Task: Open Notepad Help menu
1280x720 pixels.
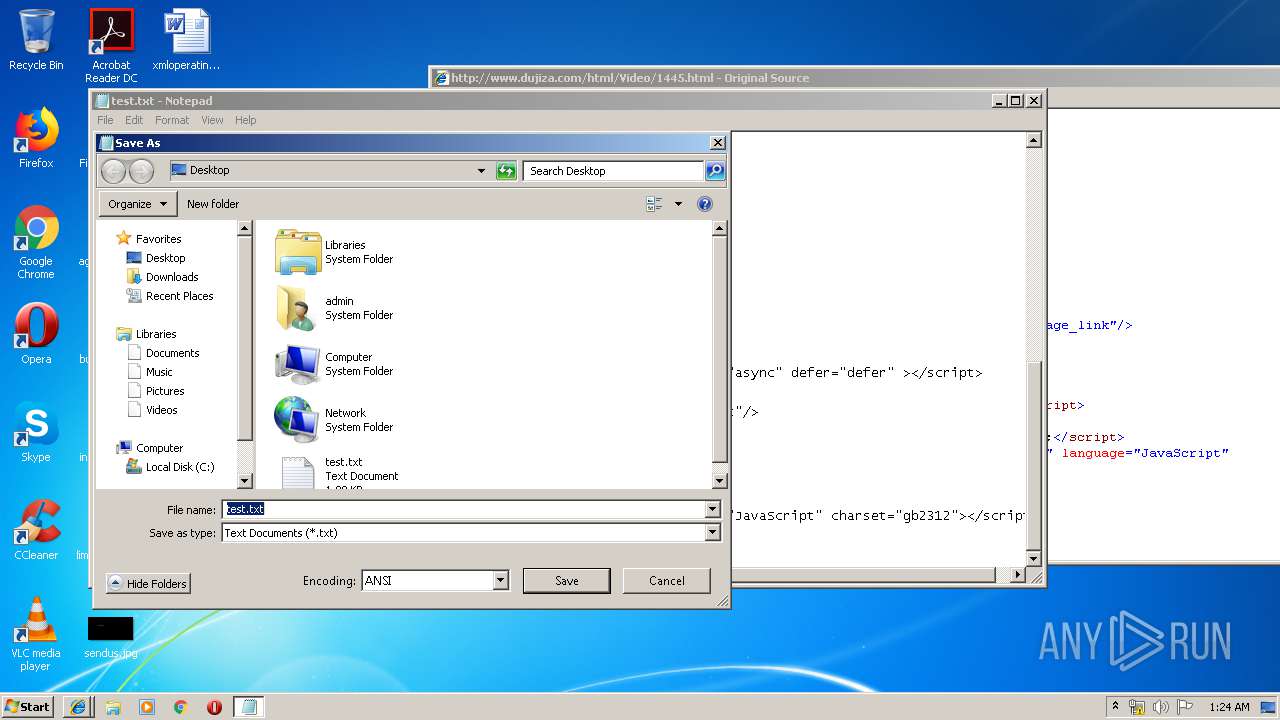Action: [246, 120]
